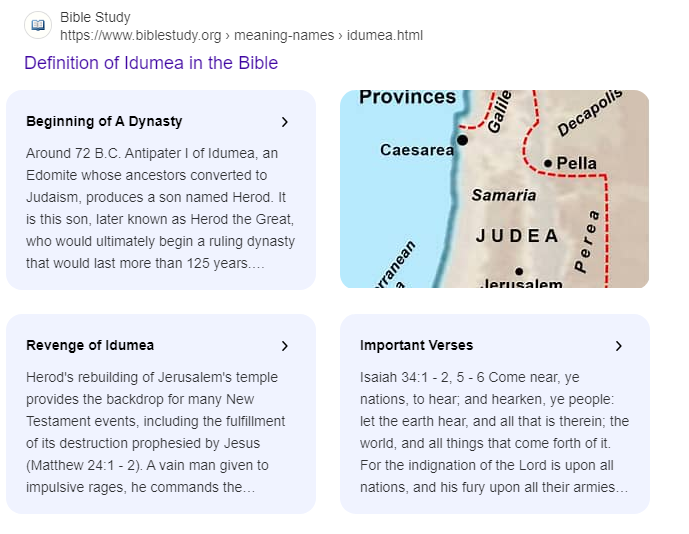Click the JUDEA label on the map
Screen dimensions: 689x534
517,236
